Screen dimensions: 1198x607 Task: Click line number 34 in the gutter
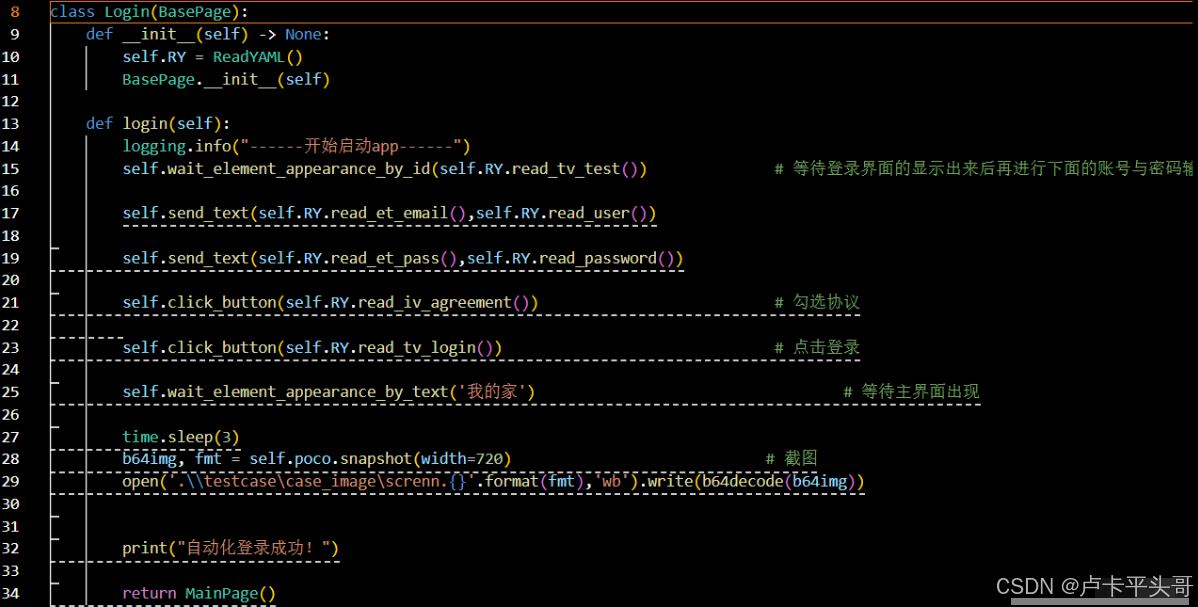[x=11, y=593]
